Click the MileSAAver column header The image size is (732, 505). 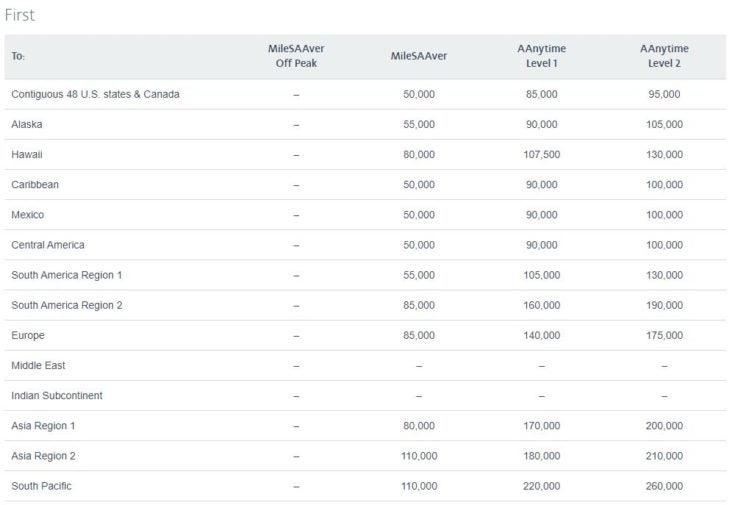419,56
